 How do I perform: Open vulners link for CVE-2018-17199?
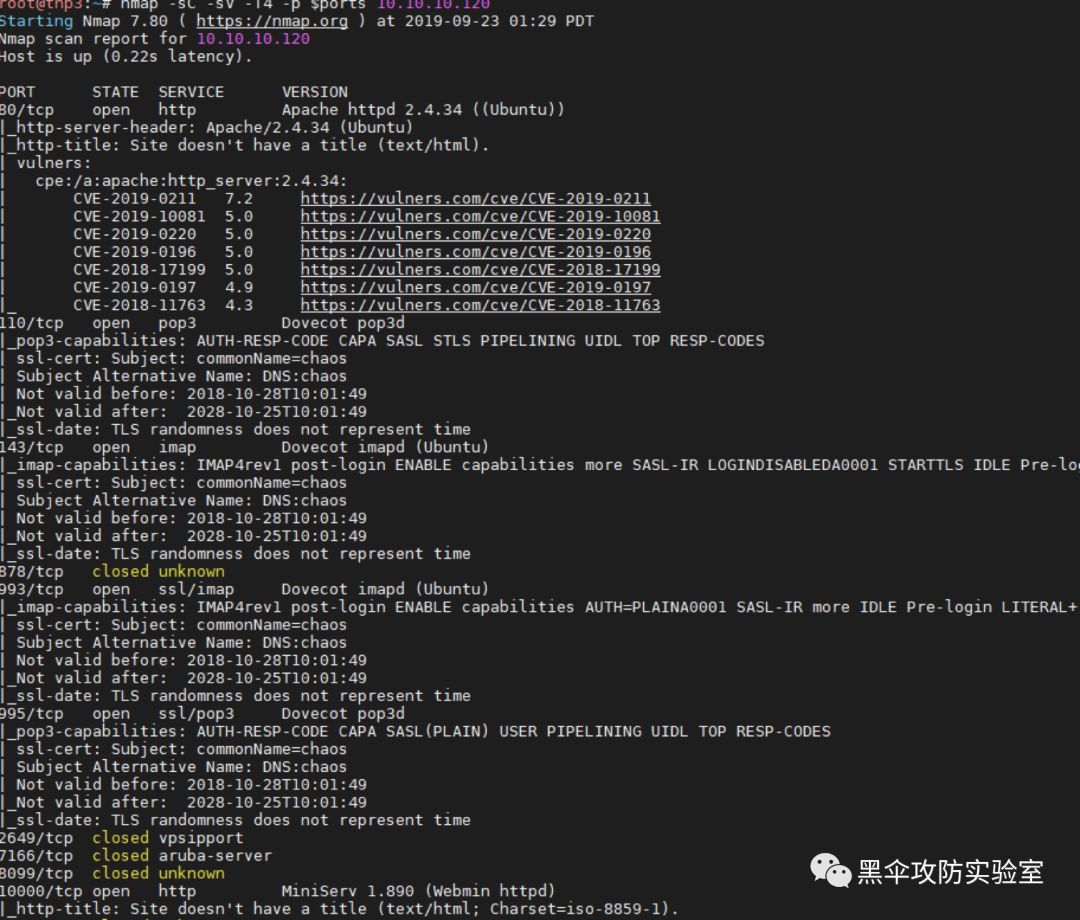point(480,270)
